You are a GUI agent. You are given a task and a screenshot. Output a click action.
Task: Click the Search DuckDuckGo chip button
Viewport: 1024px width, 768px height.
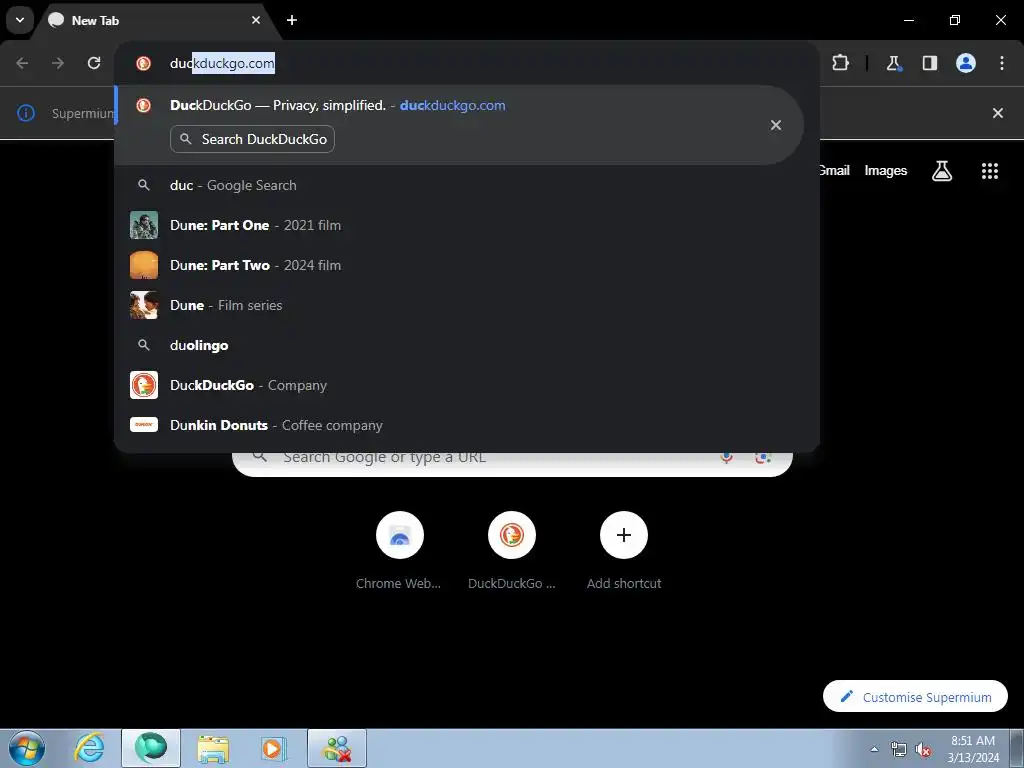[252, 139]
